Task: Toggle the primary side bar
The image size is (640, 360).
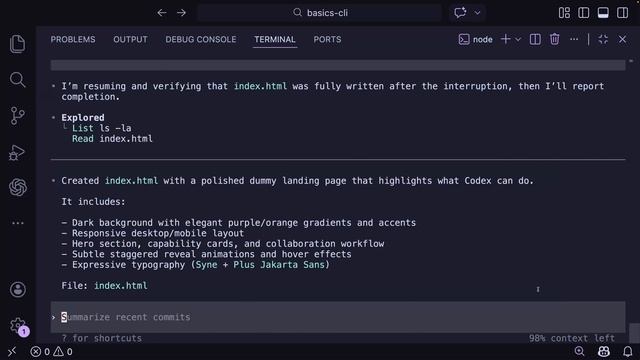Action: (584, 13)
